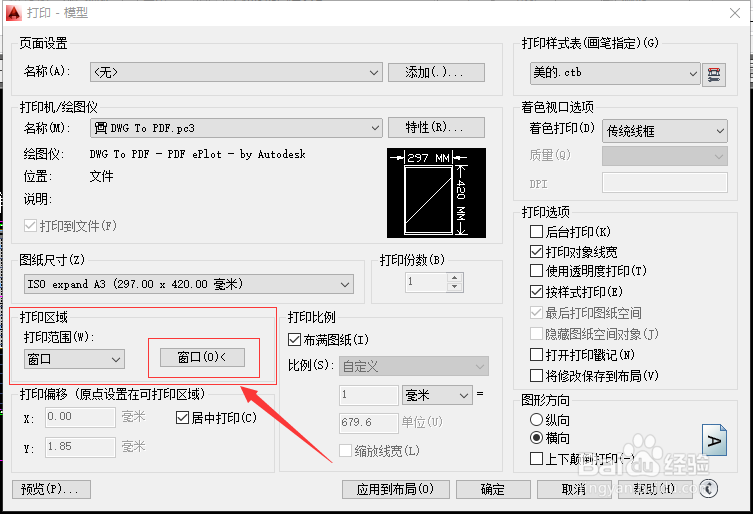The image size is (753, 514).
Task: Click the scale 679.6 units field
Action: [369, 423]
